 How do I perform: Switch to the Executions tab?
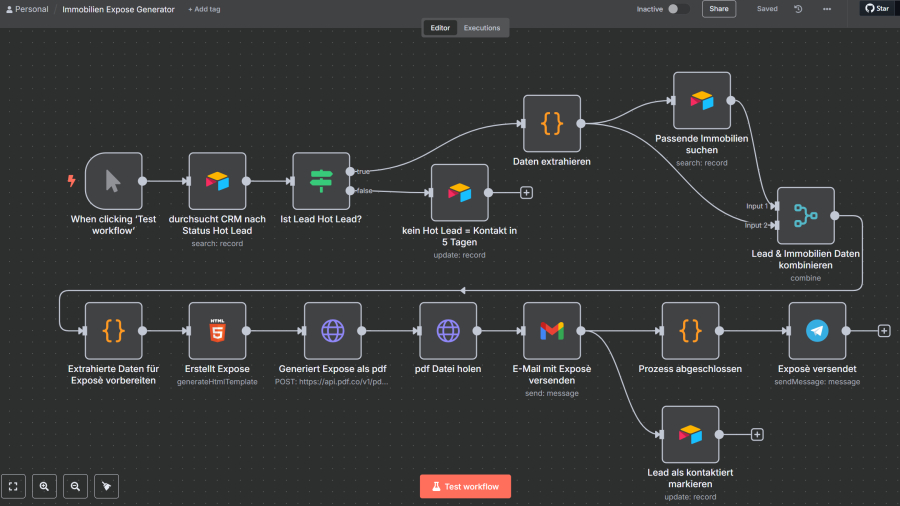click(x=482, y=28)
